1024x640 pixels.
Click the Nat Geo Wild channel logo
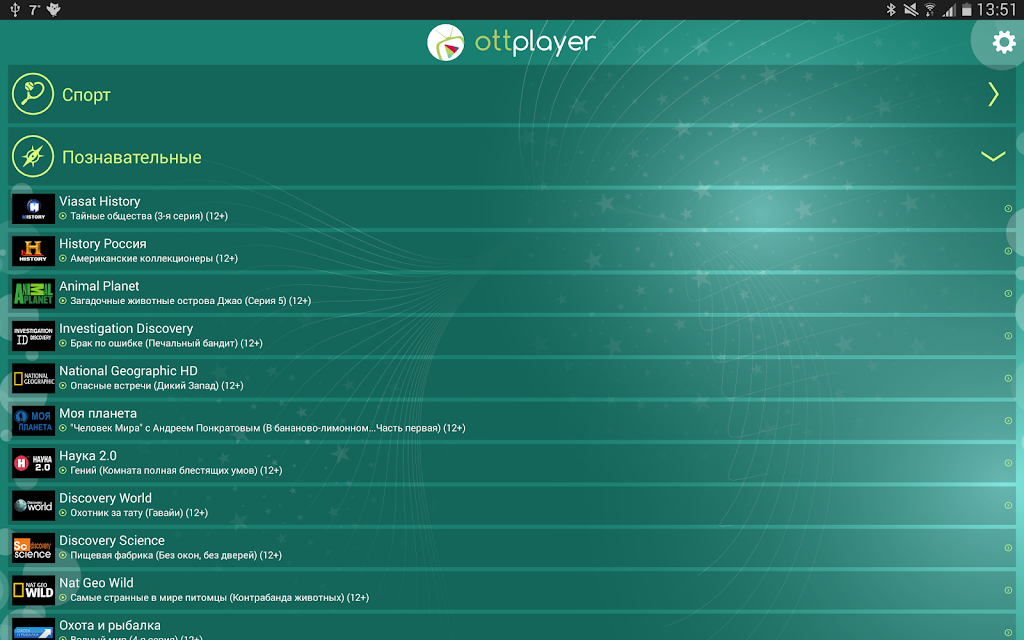33,591
